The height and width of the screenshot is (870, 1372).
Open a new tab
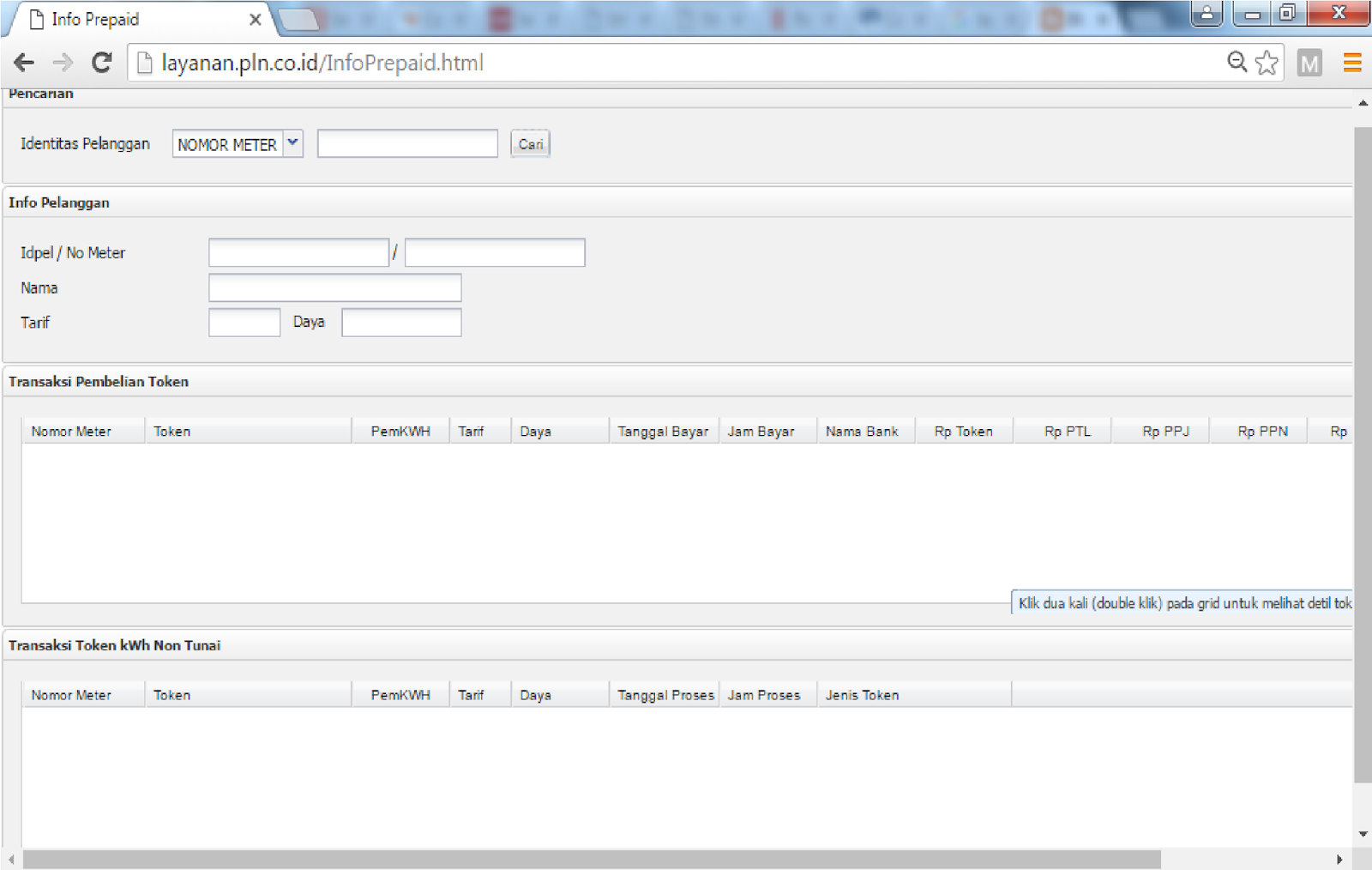pos(298,19)
